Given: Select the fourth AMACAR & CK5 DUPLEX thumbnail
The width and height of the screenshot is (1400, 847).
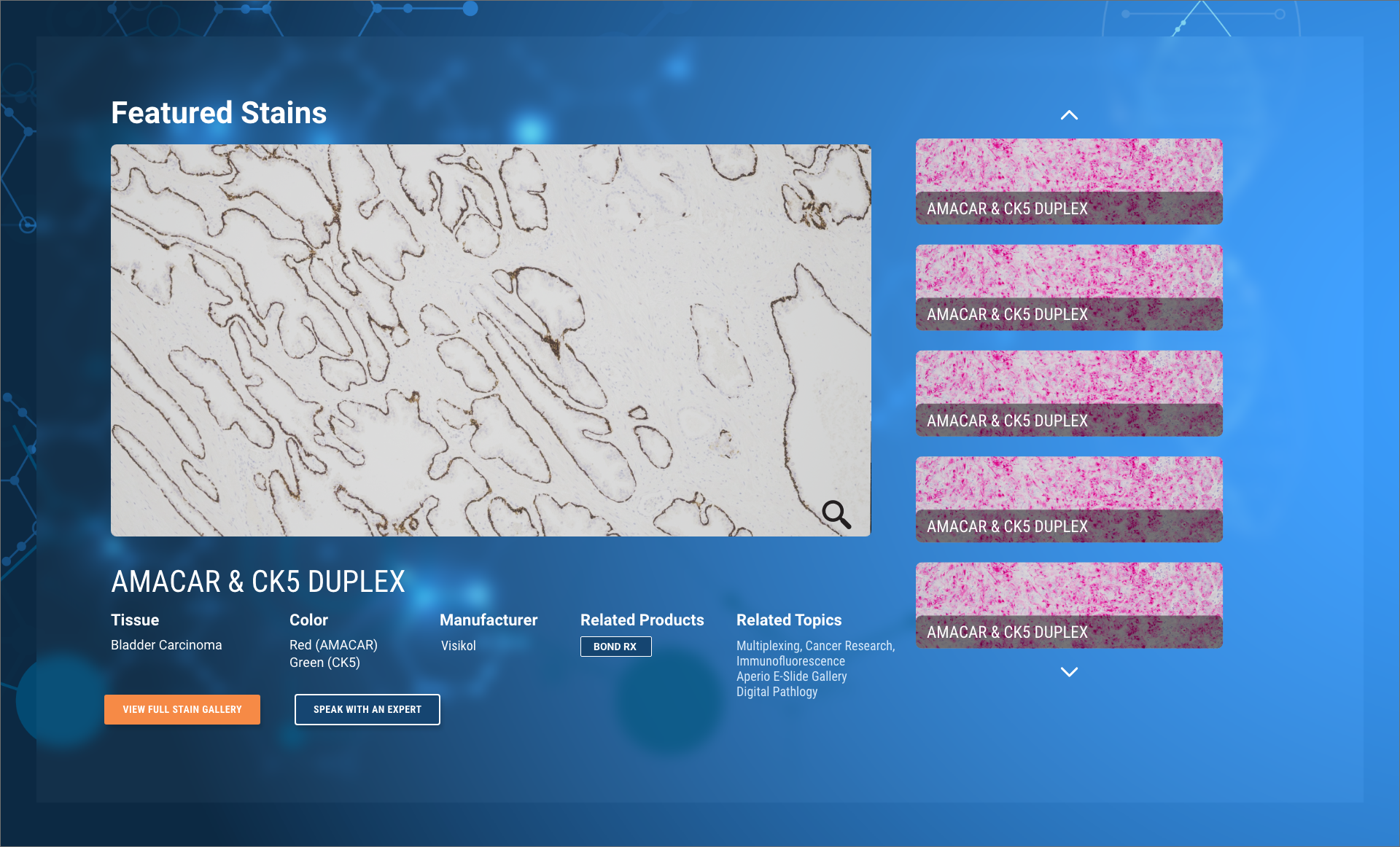Looking at the screenshot, I should click(x=1068, y=499).
